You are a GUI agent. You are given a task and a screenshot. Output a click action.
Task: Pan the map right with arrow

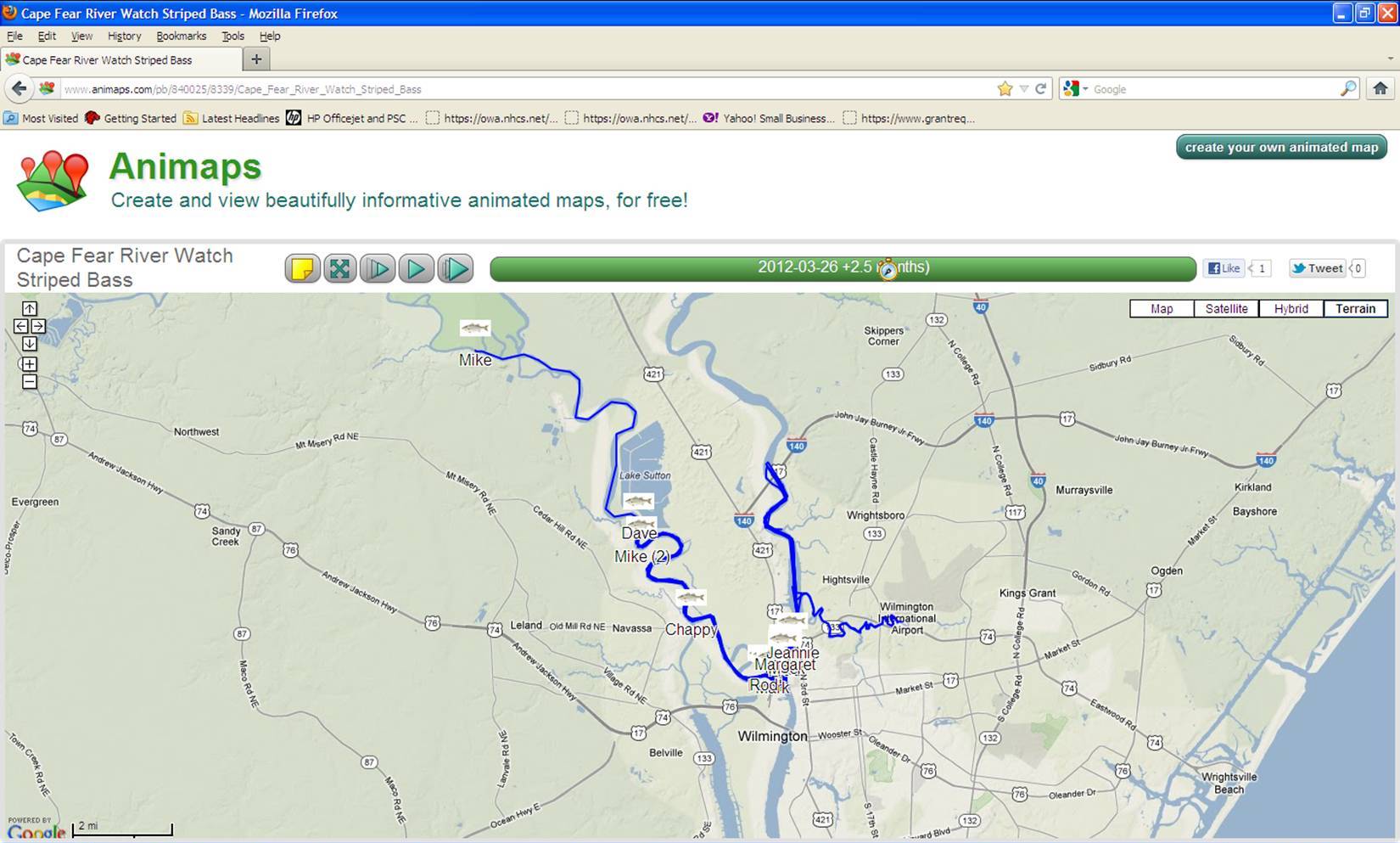(x=38, y=326)
